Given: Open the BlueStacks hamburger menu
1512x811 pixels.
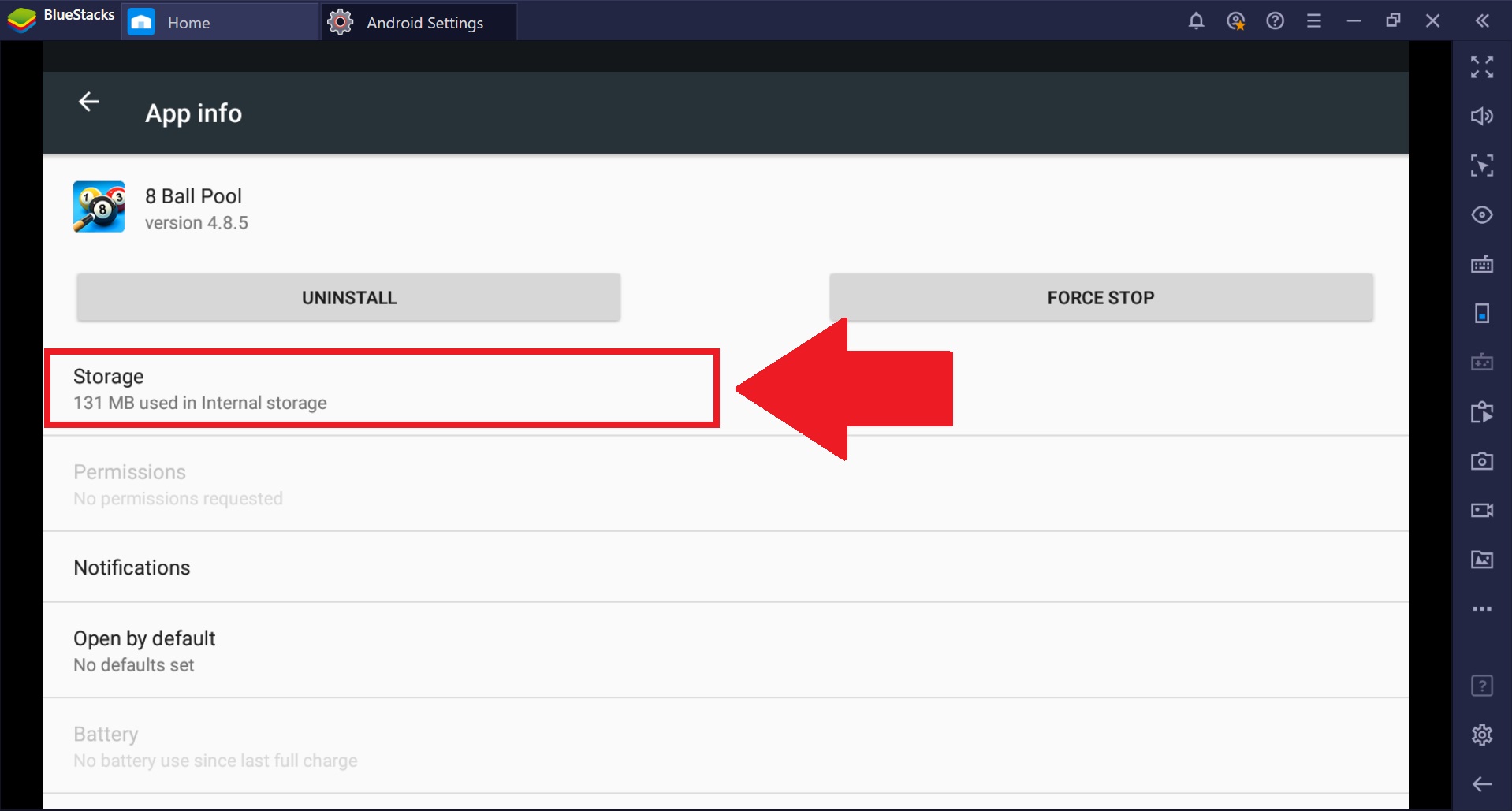Looking at the screenshot, I should pos(1313,21).
